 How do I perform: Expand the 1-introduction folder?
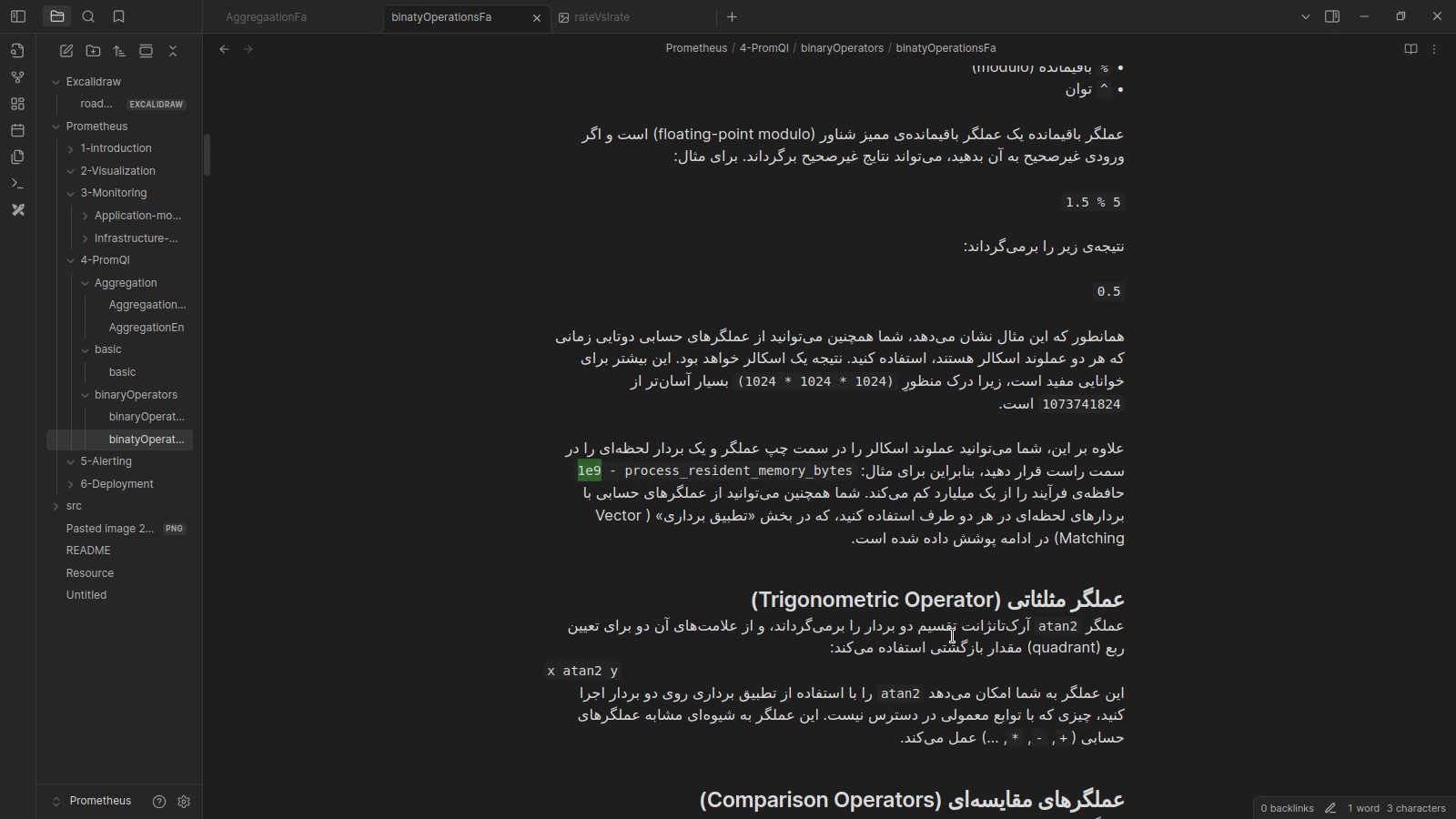point(71,148)
